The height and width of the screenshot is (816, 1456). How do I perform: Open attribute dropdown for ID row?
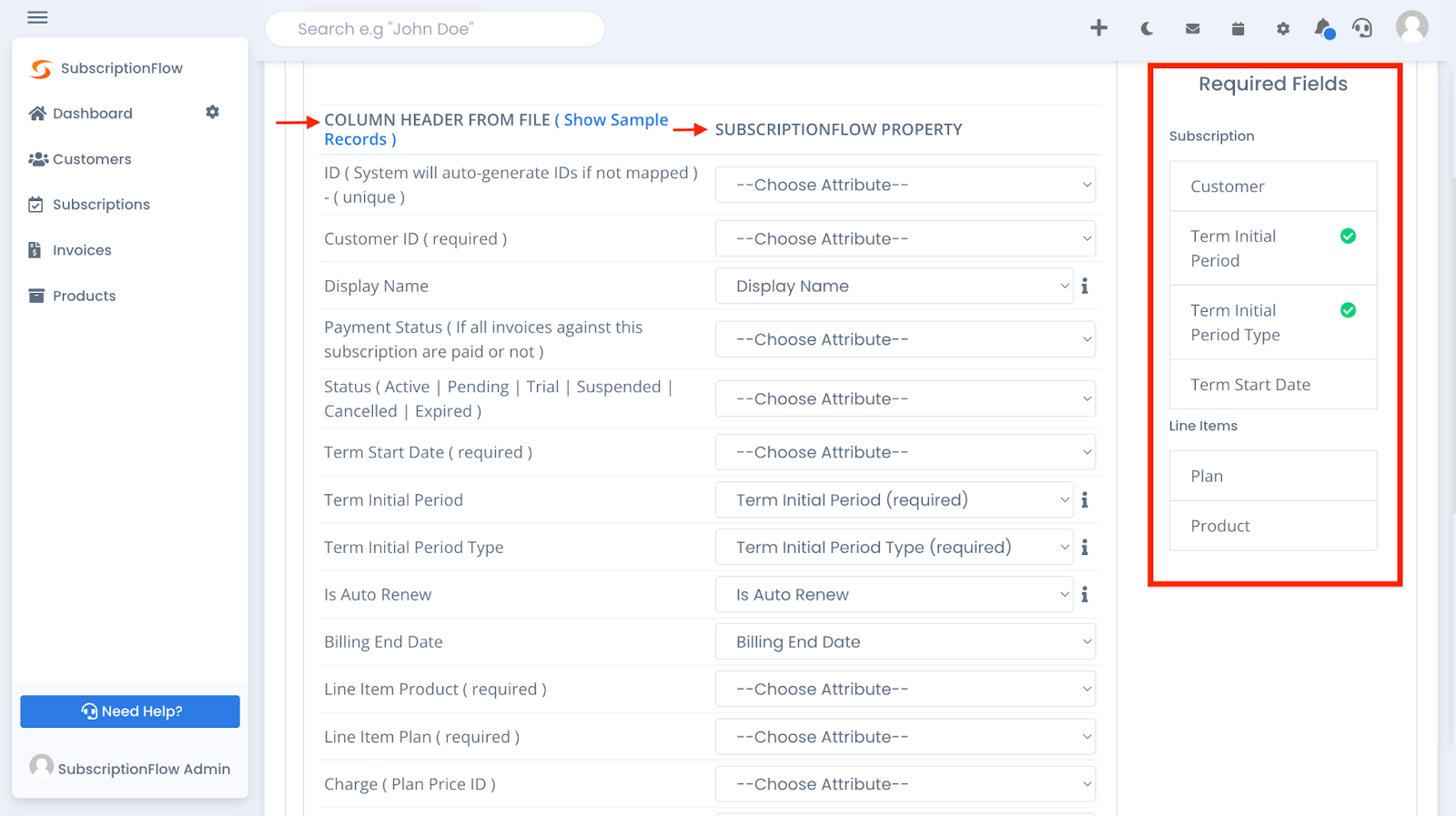pos(905,185)
